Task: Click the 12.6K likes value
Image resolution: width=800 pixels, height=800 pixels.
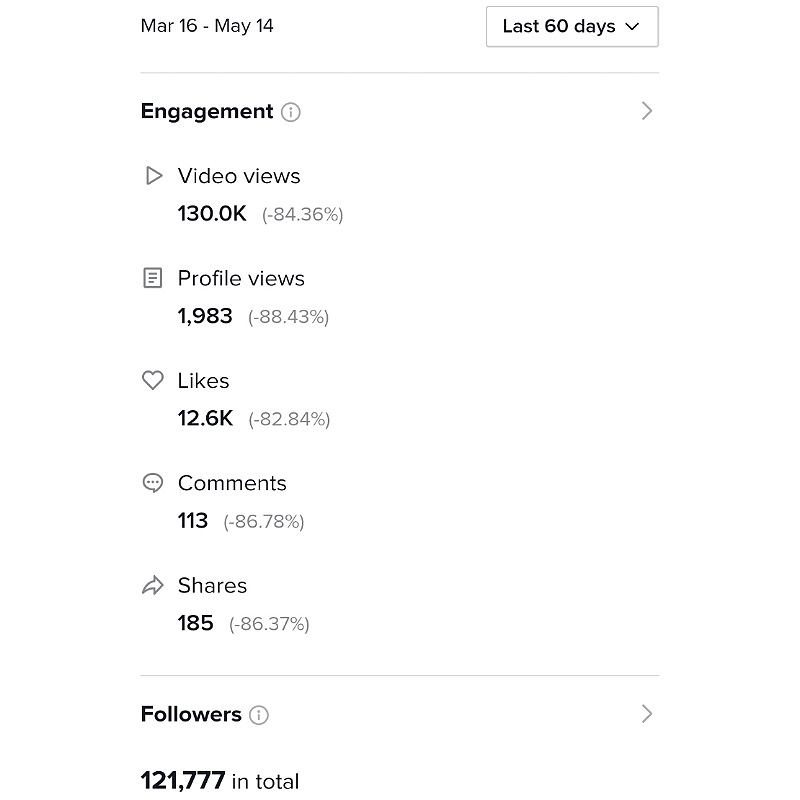Action: [205, 418]
